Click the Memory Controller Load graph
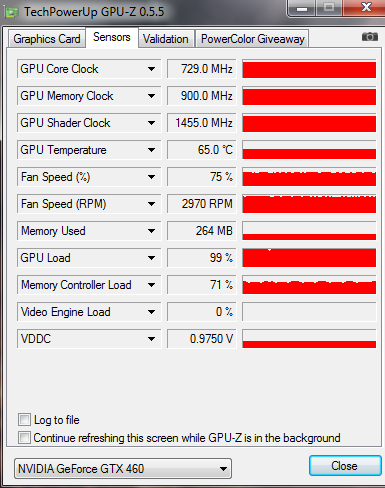 click(x=309, y=285)
